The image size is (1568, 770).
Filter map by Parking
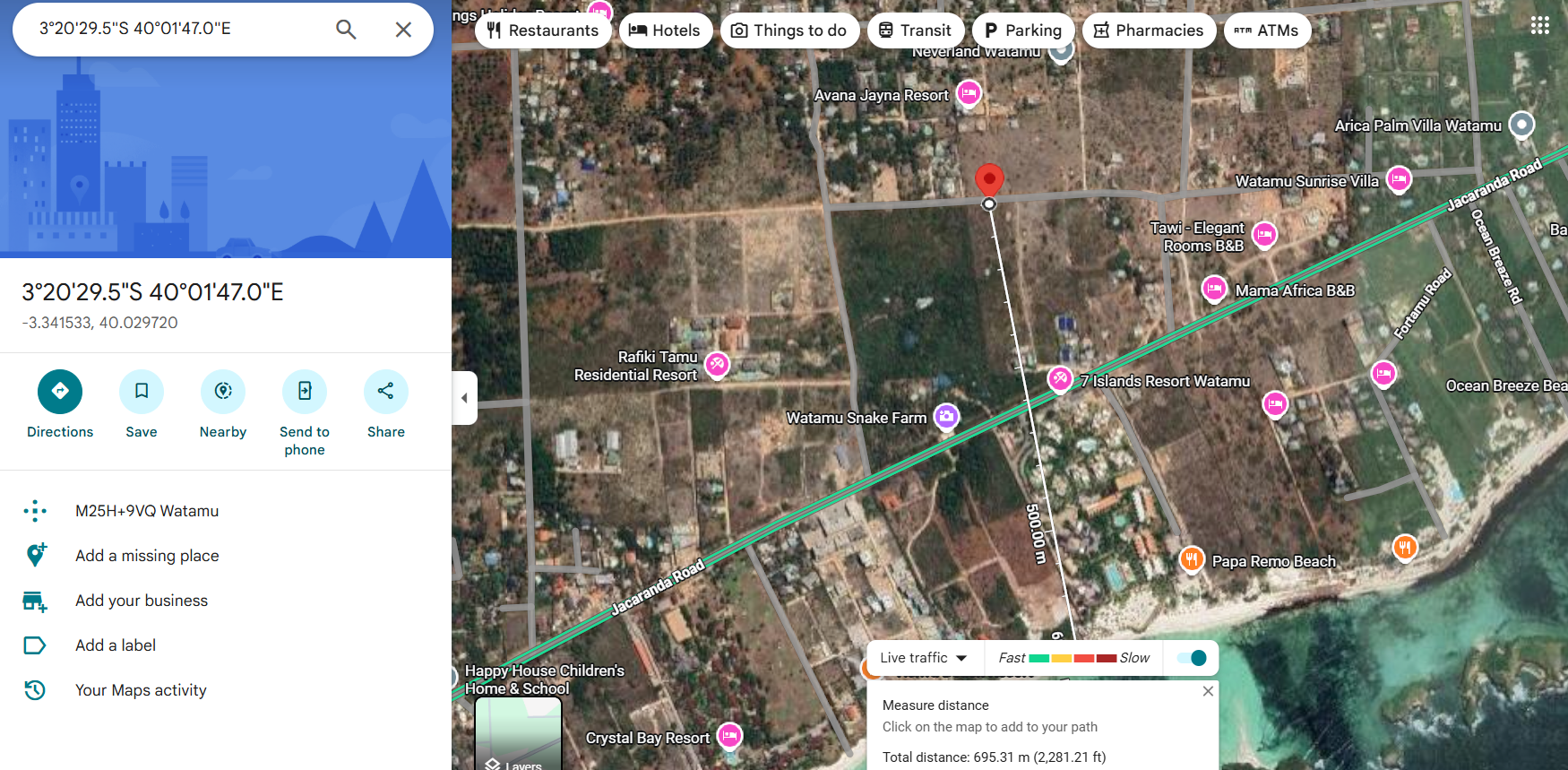(1023, 30)
